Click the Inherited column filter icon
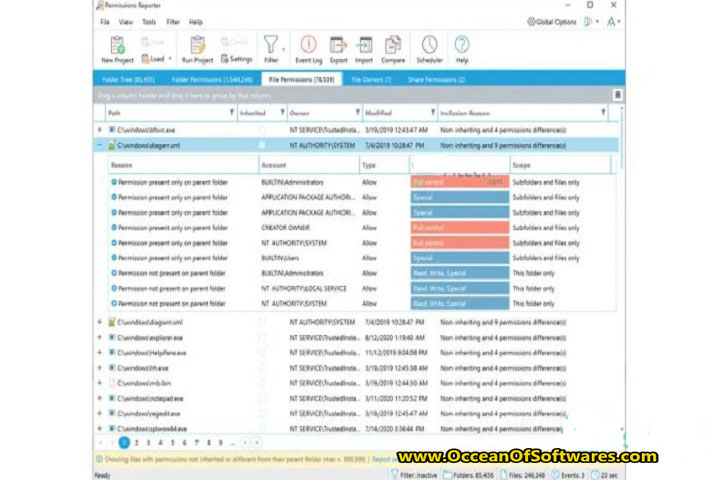 282,113
